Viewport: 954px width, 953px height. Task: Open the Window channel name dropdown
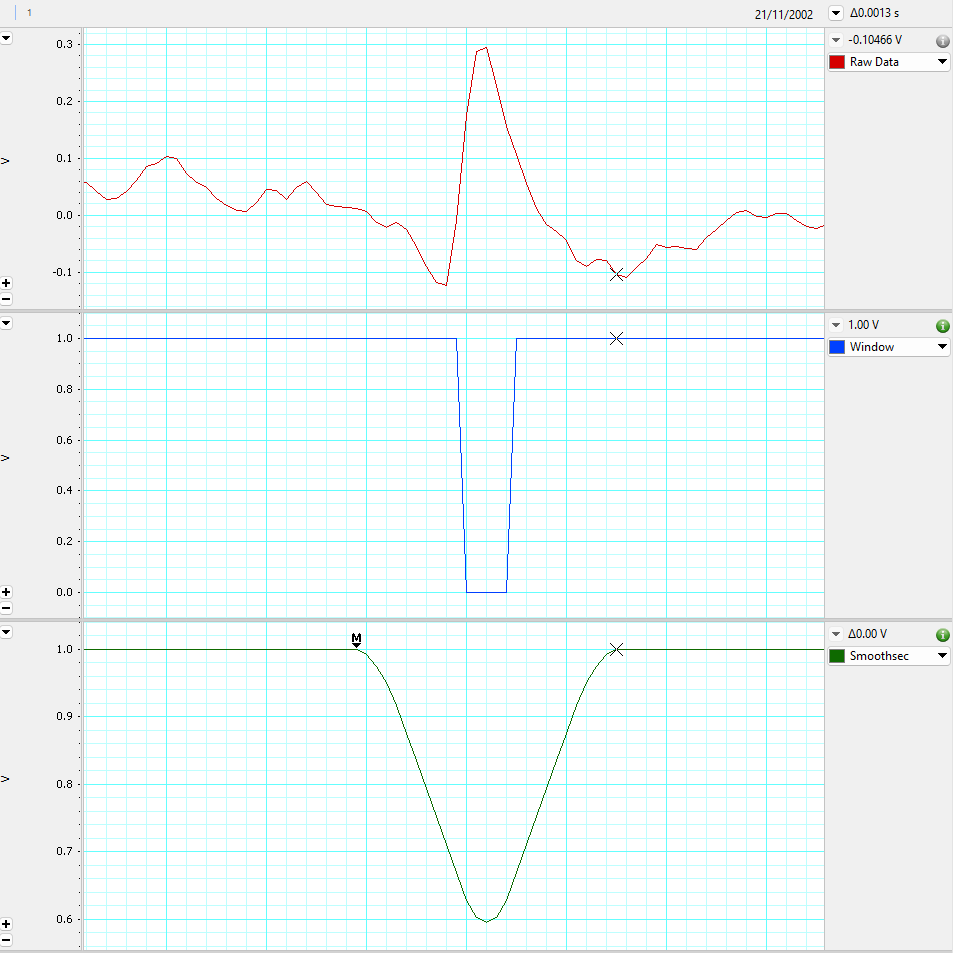(x=942, y=347)
